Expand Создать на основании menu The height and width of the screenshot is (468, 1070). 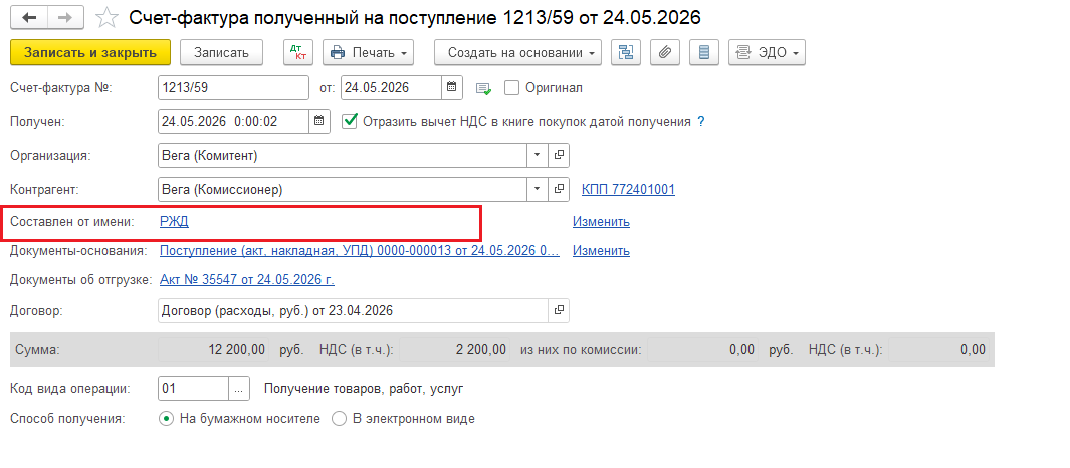(x=518, y=53)
